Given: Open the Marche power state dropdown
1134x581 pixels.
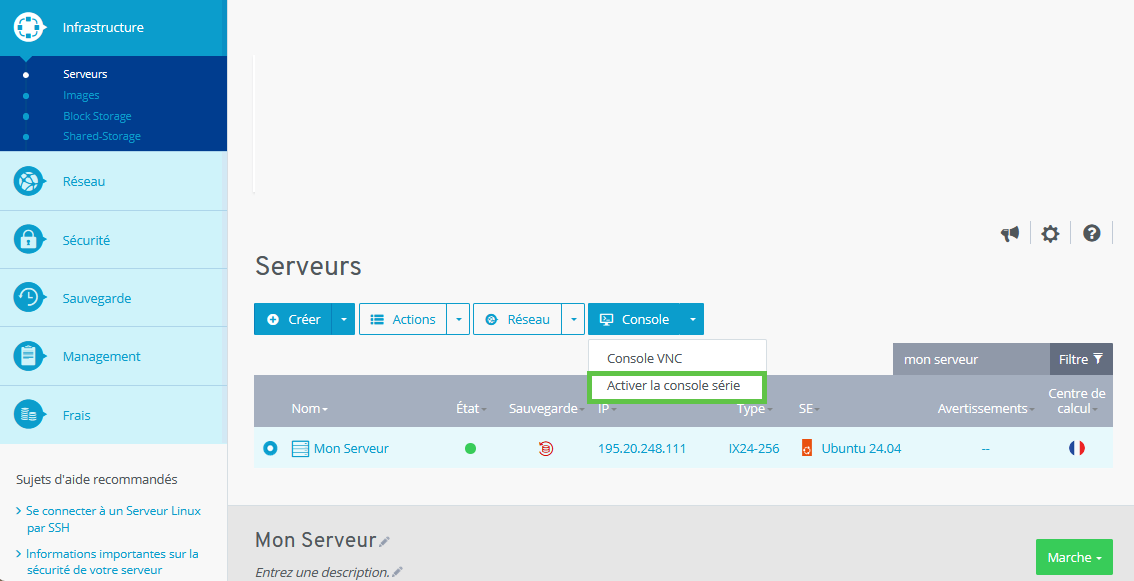Looking at the screenshot, I should 1075,557.
